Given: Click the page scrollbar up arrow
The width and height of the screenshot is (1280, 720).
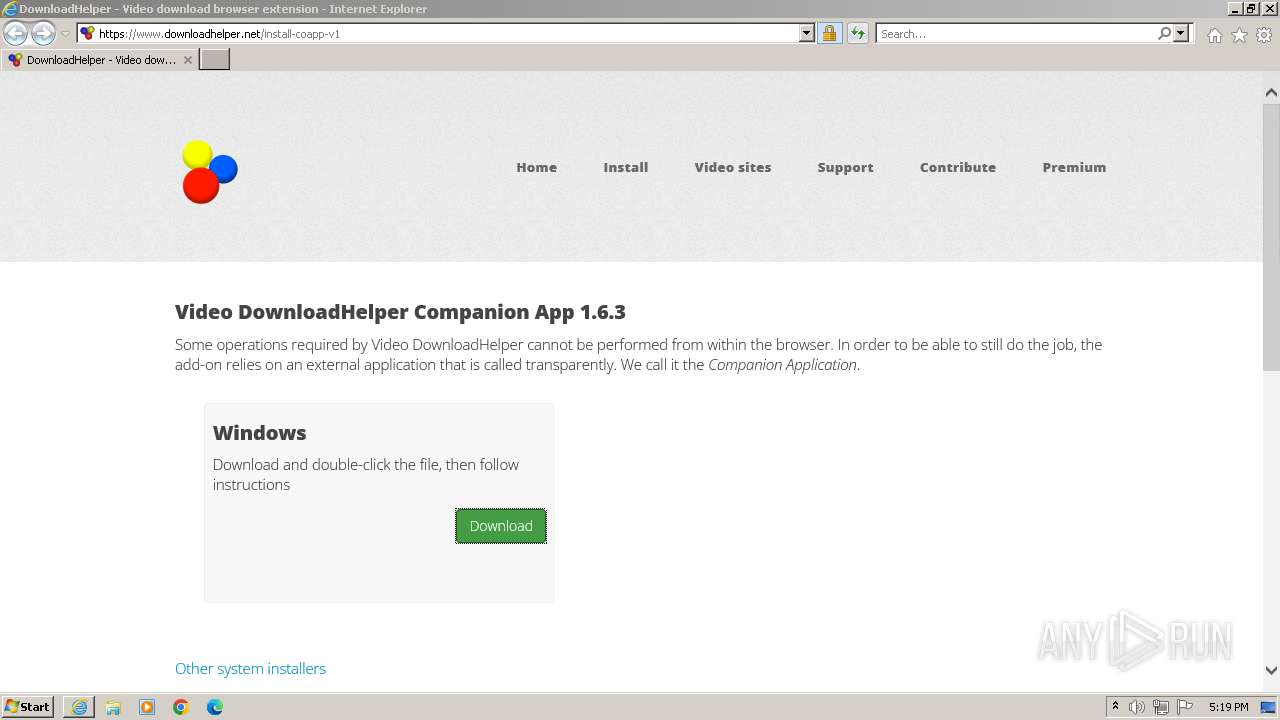Looking at the screenshot, I should (1271, 92).
